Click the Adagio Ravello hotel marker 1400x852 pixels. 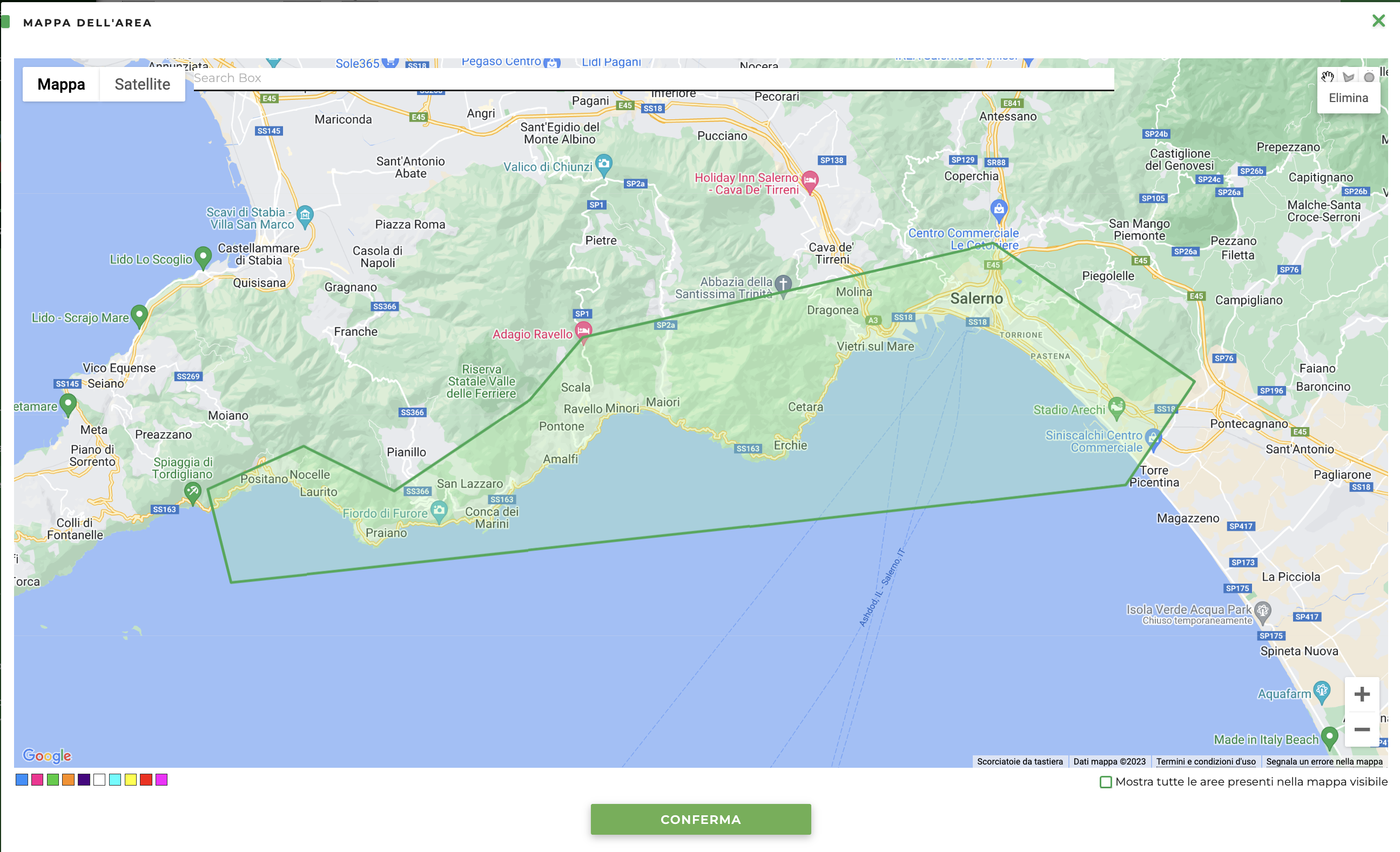click(x=583, y=330)
